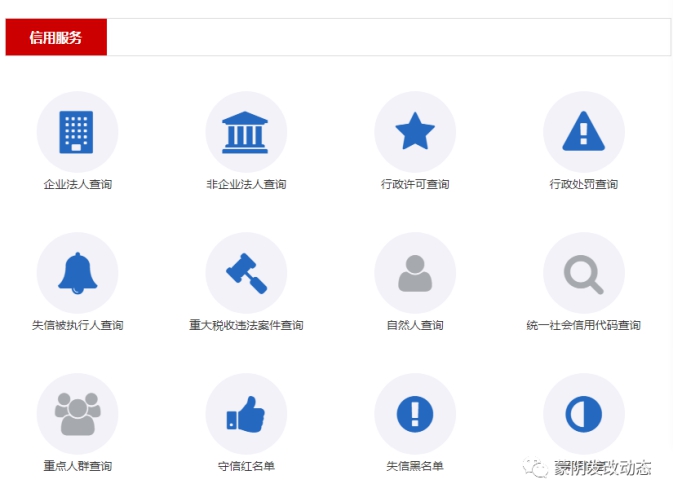Open the 失信被执行人查询 text link
Image resolution: width=673 pixels, height=498 pixels.
(78, 325)
